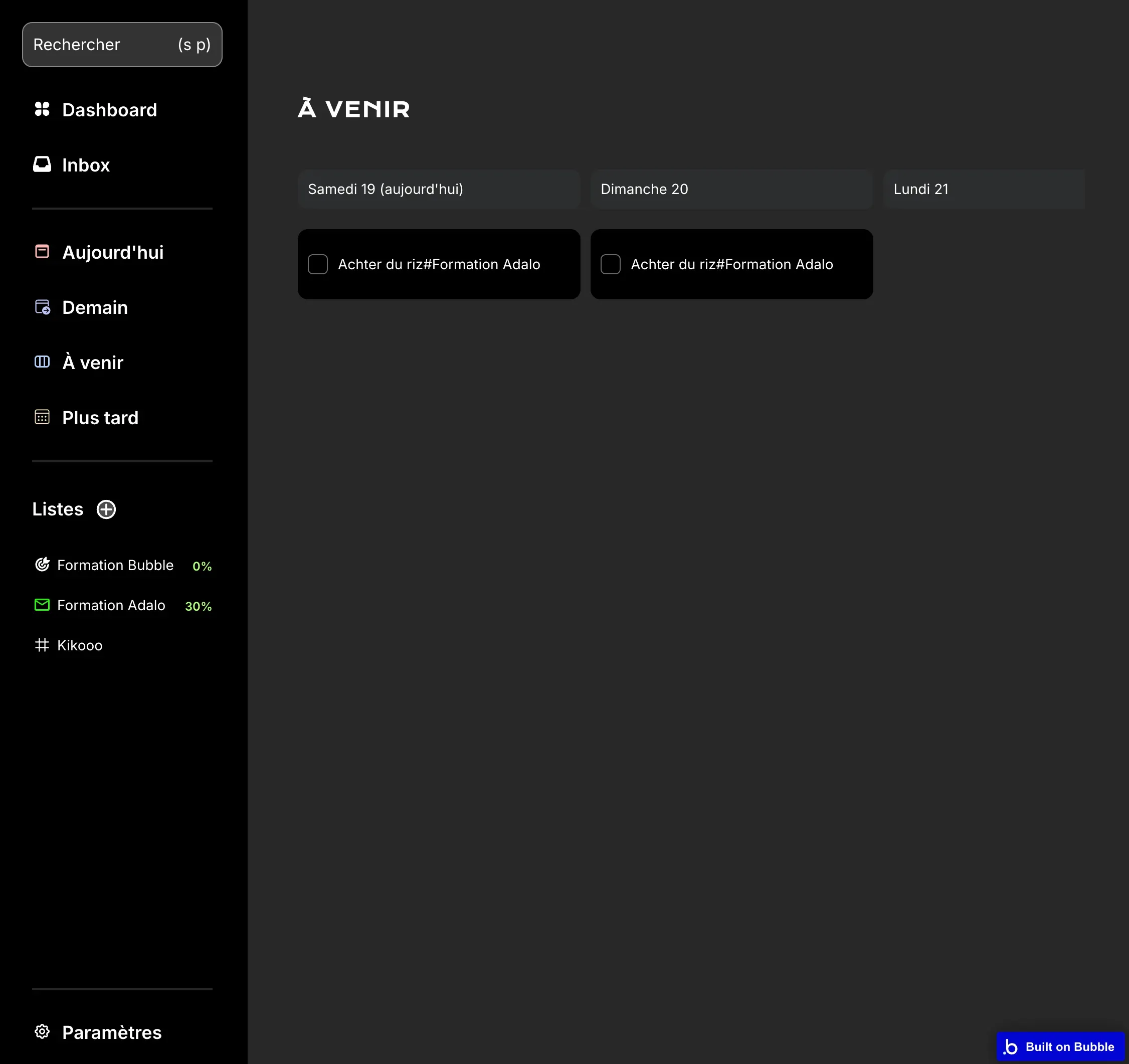
Task: Focus the Rechercher search field
Action: click(x=122, y=45)
